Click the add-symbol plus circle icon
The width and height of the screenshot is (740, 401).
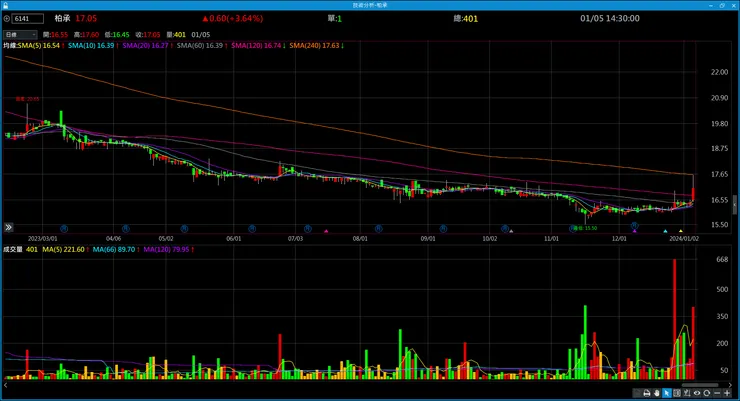click(x=7, y=19)
